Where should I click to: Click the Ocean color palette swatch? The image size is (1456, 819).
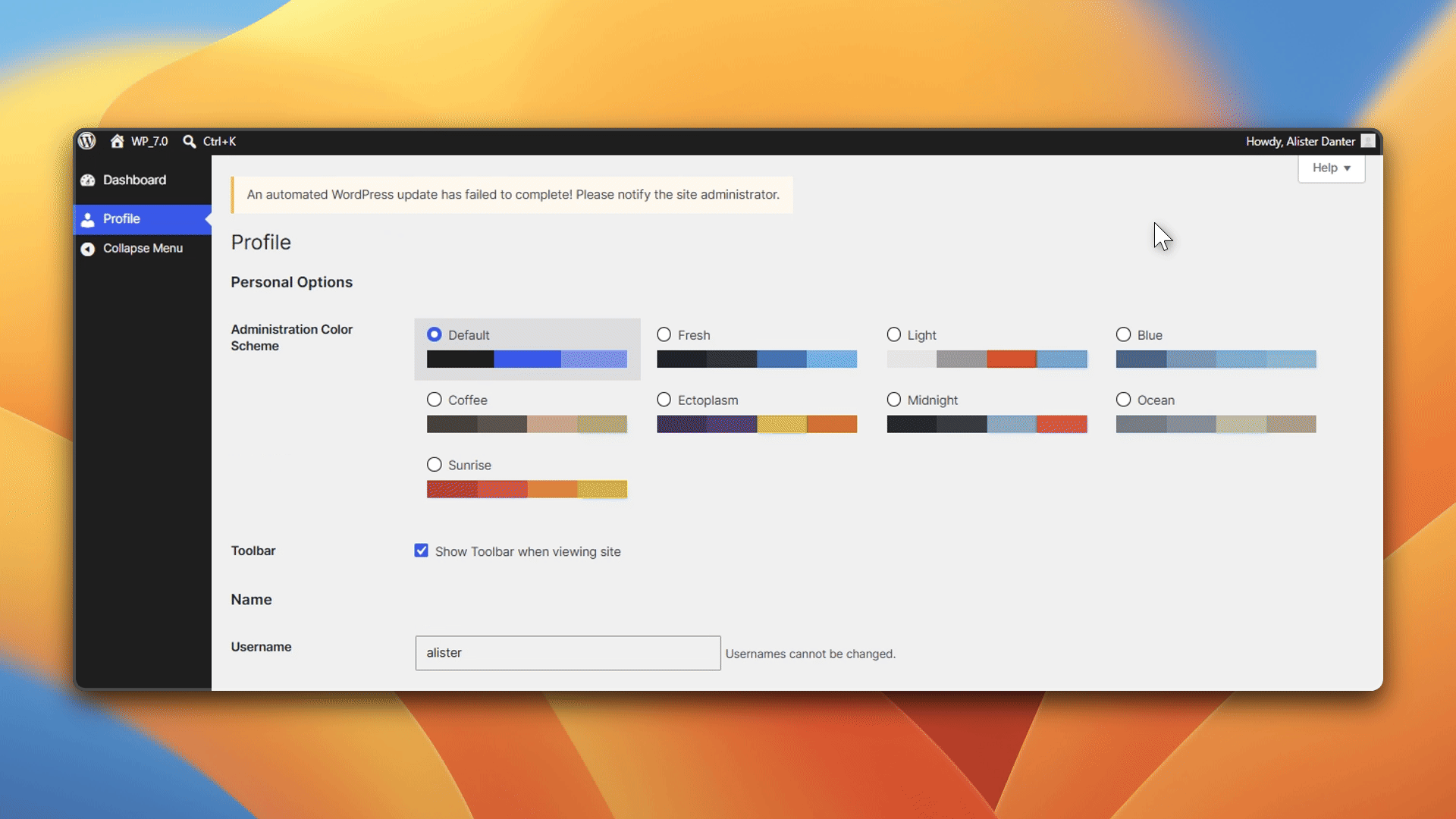pyautogui.click(x=1216, y=424)
